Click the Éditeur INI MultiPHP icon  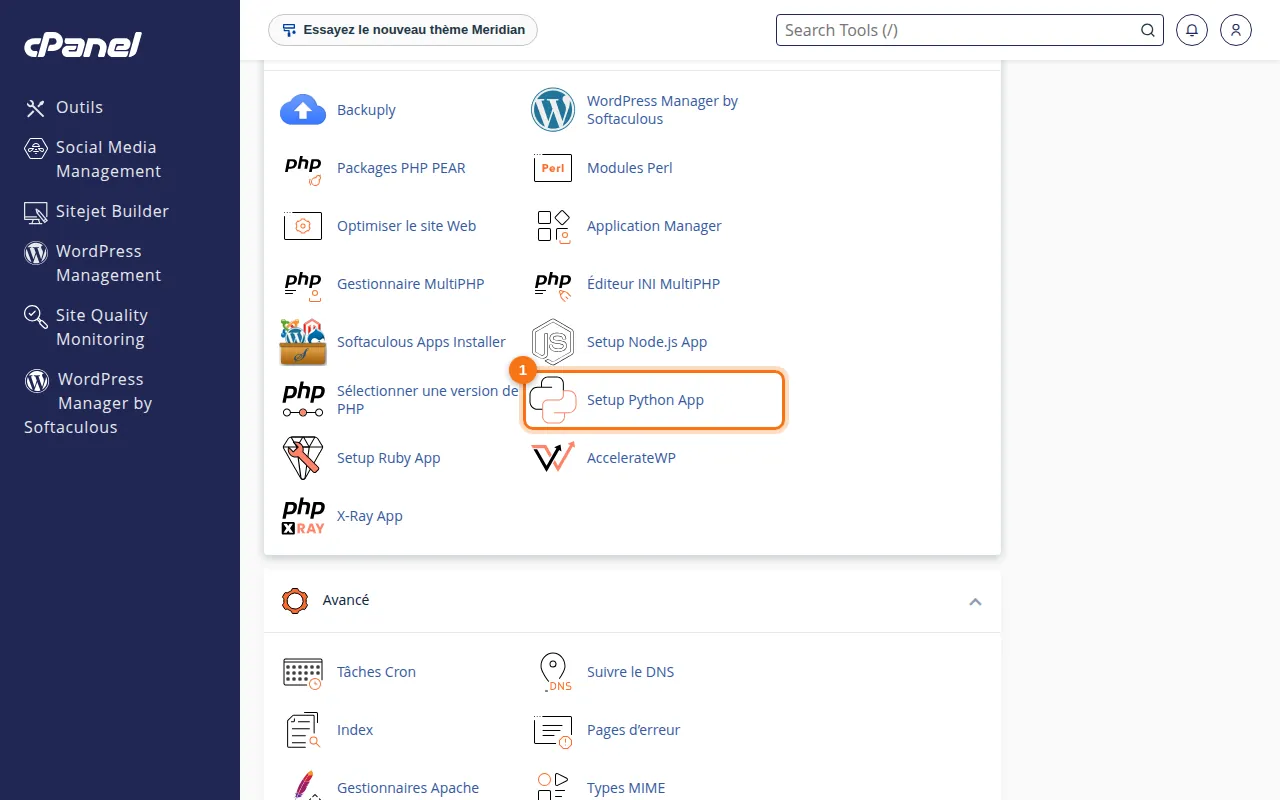coord(553,284)
